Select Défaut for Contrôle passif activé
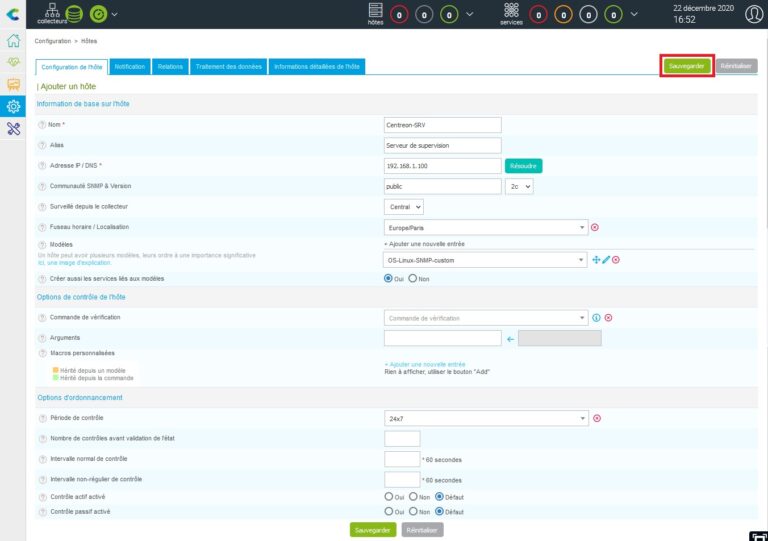This screenshot has height=541, width=768. [439, 511]
